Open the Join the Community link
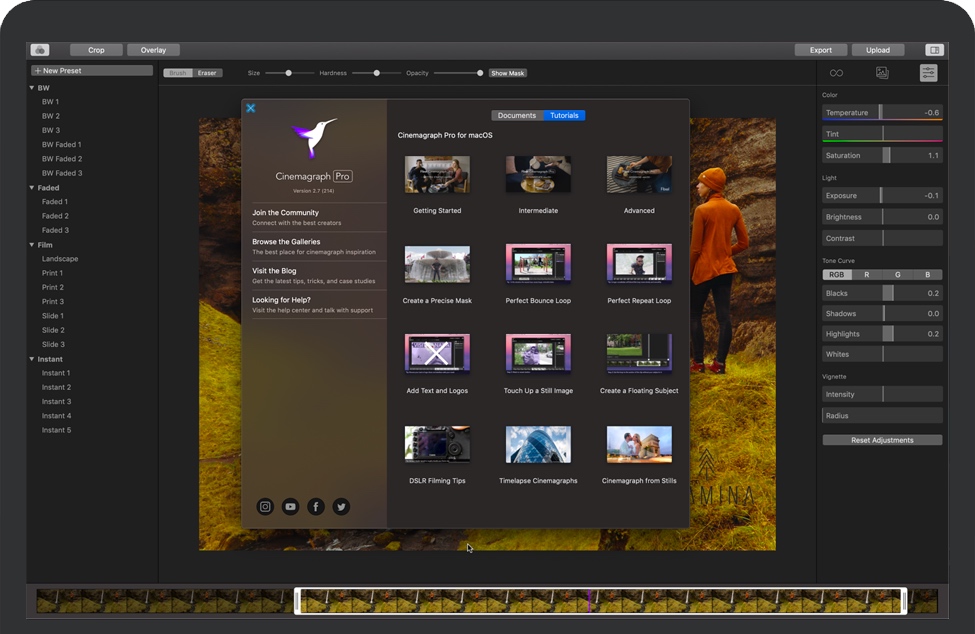The height and width of the screenshot is (634, 975). click(286, 213)
